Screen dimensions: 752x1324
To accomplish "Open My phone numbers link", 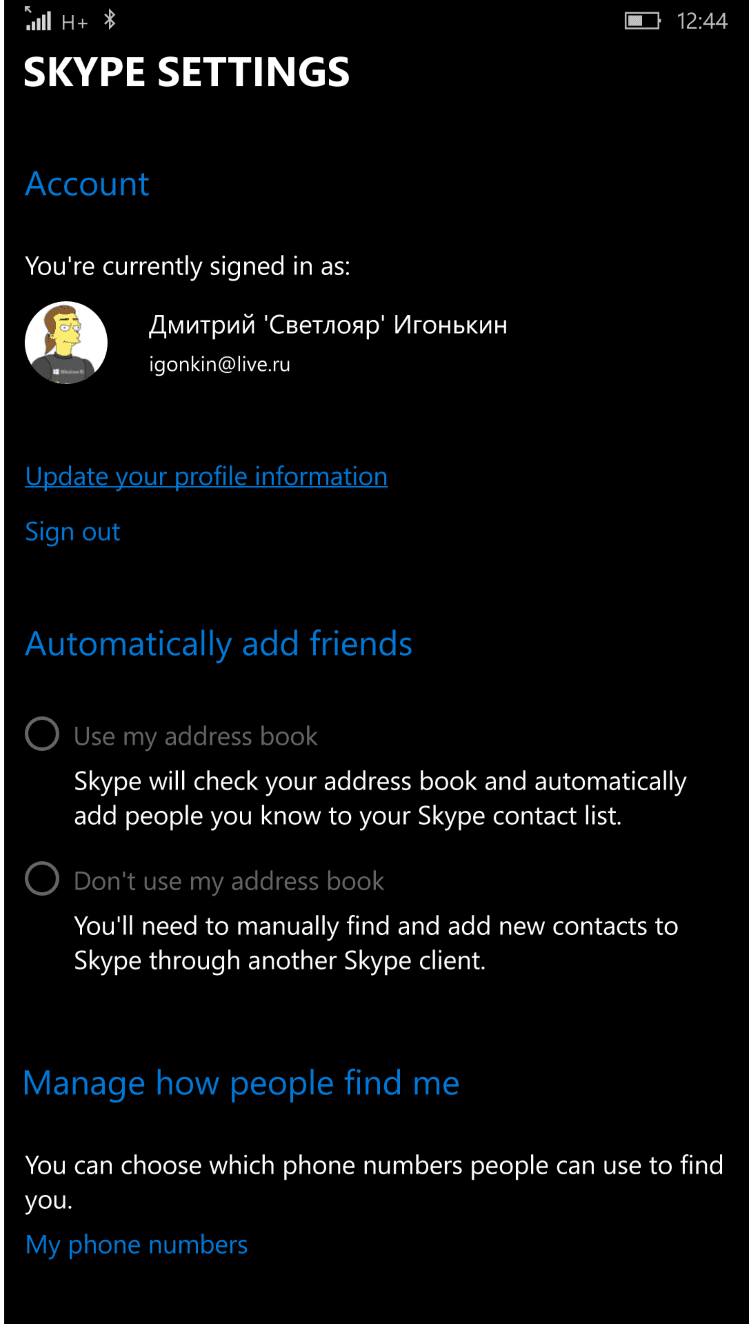I will [x=136, y=1245].
